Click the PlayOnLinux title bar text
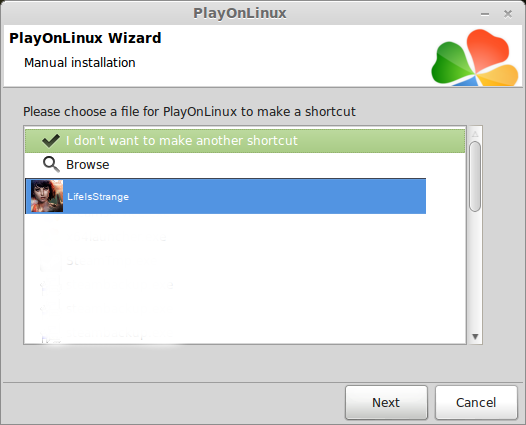Screen dimensions: 526x425 pos(240,13)
